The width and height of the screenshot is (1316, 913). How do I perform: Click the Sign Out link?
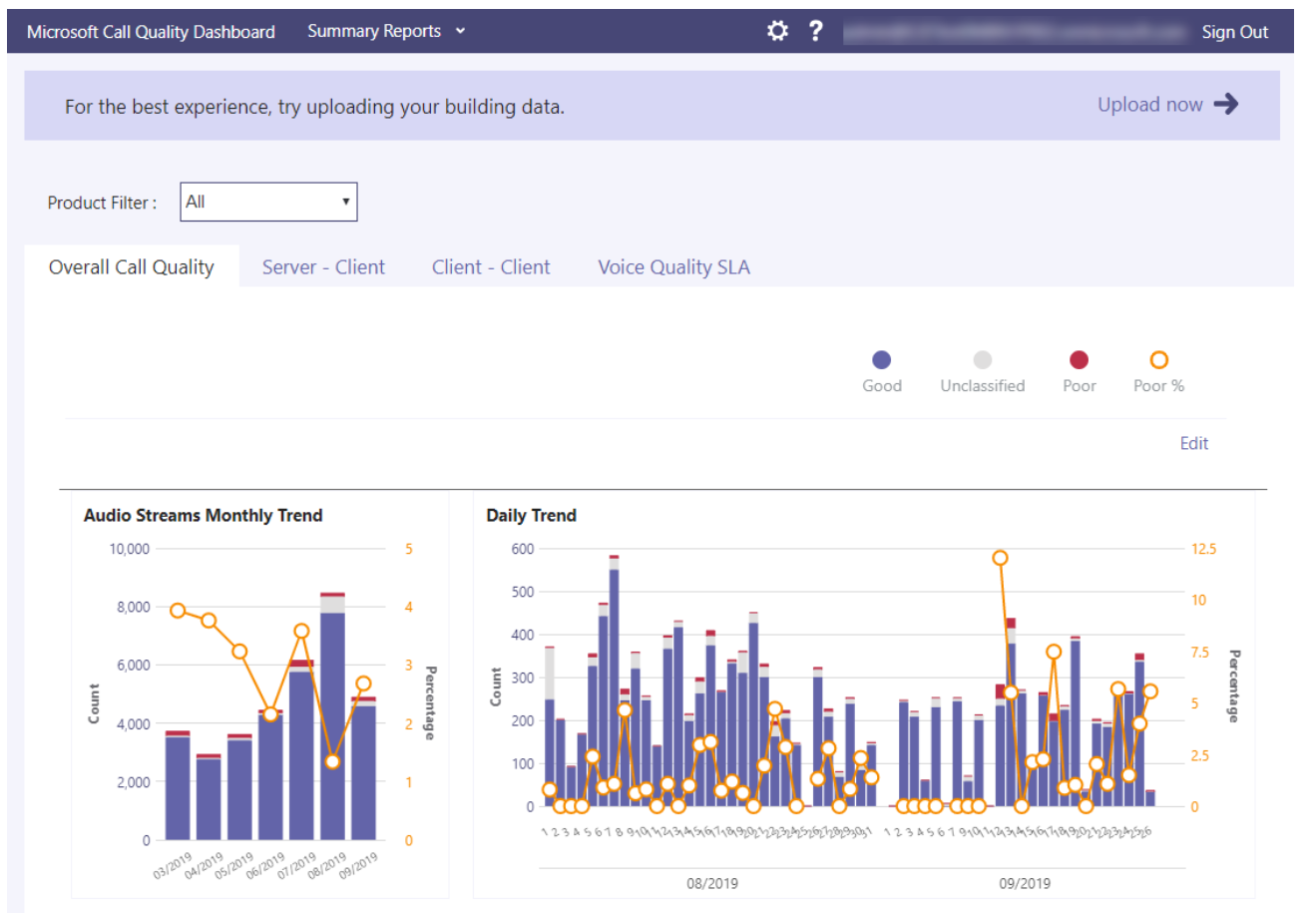click(x=1234, y=32)
